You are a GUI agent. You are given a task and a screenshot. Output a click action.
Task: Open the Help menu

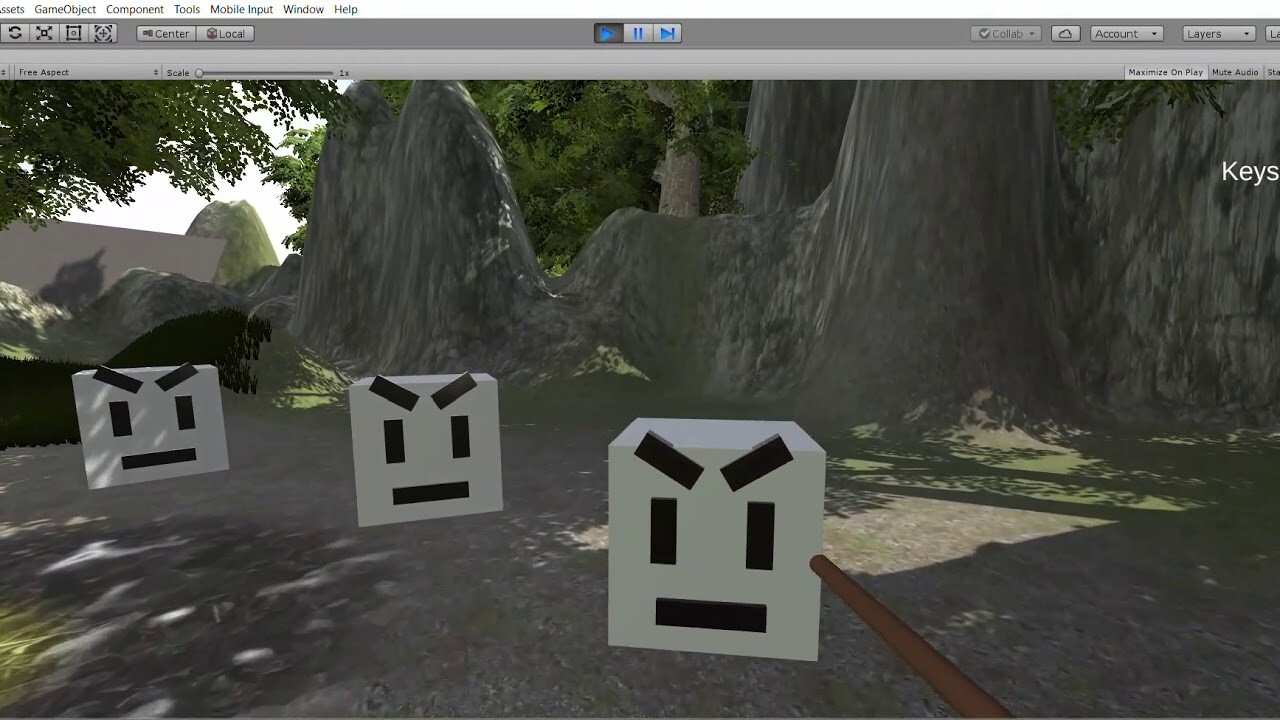346,9
